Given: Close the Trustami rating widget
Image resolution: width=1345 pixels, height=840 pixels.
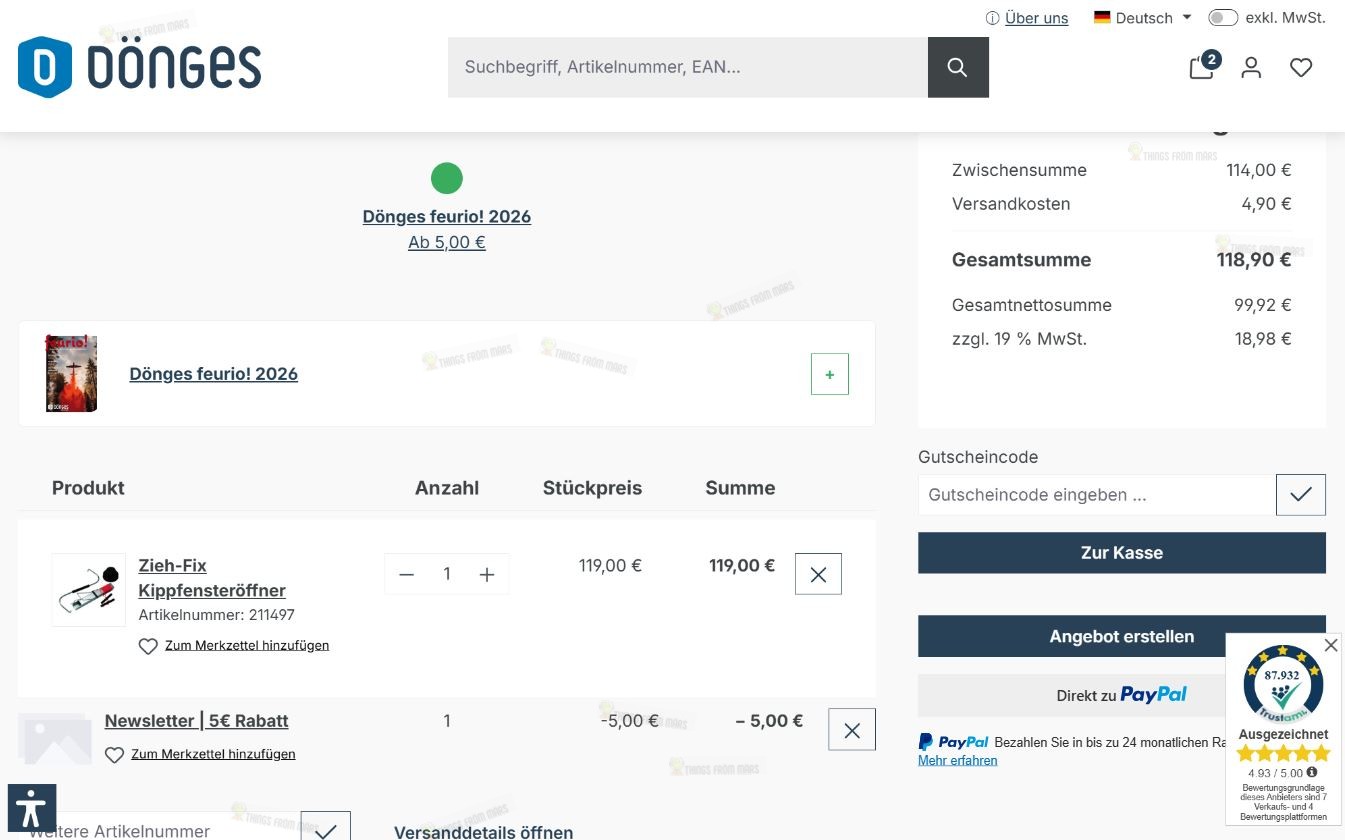Looking at the screenshot, I should click(x=1331, y=645).
